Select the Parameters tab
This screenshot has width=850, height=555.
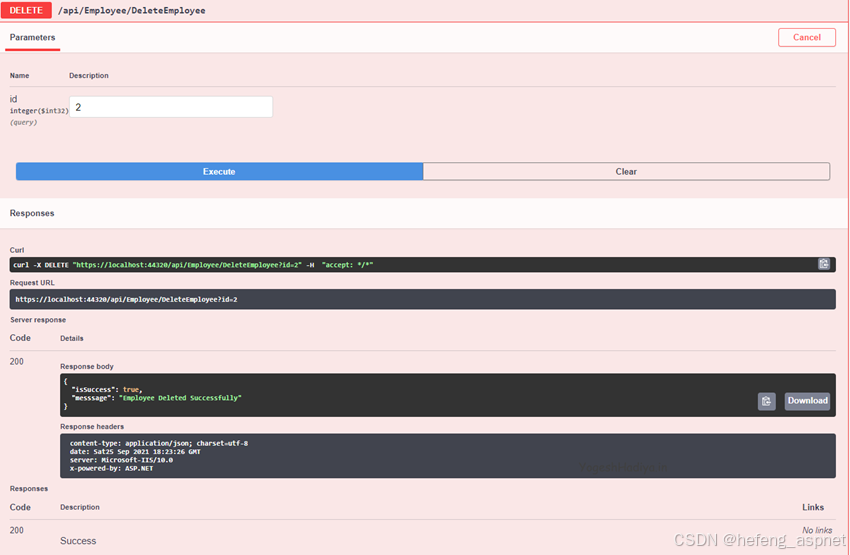(33, 37)
